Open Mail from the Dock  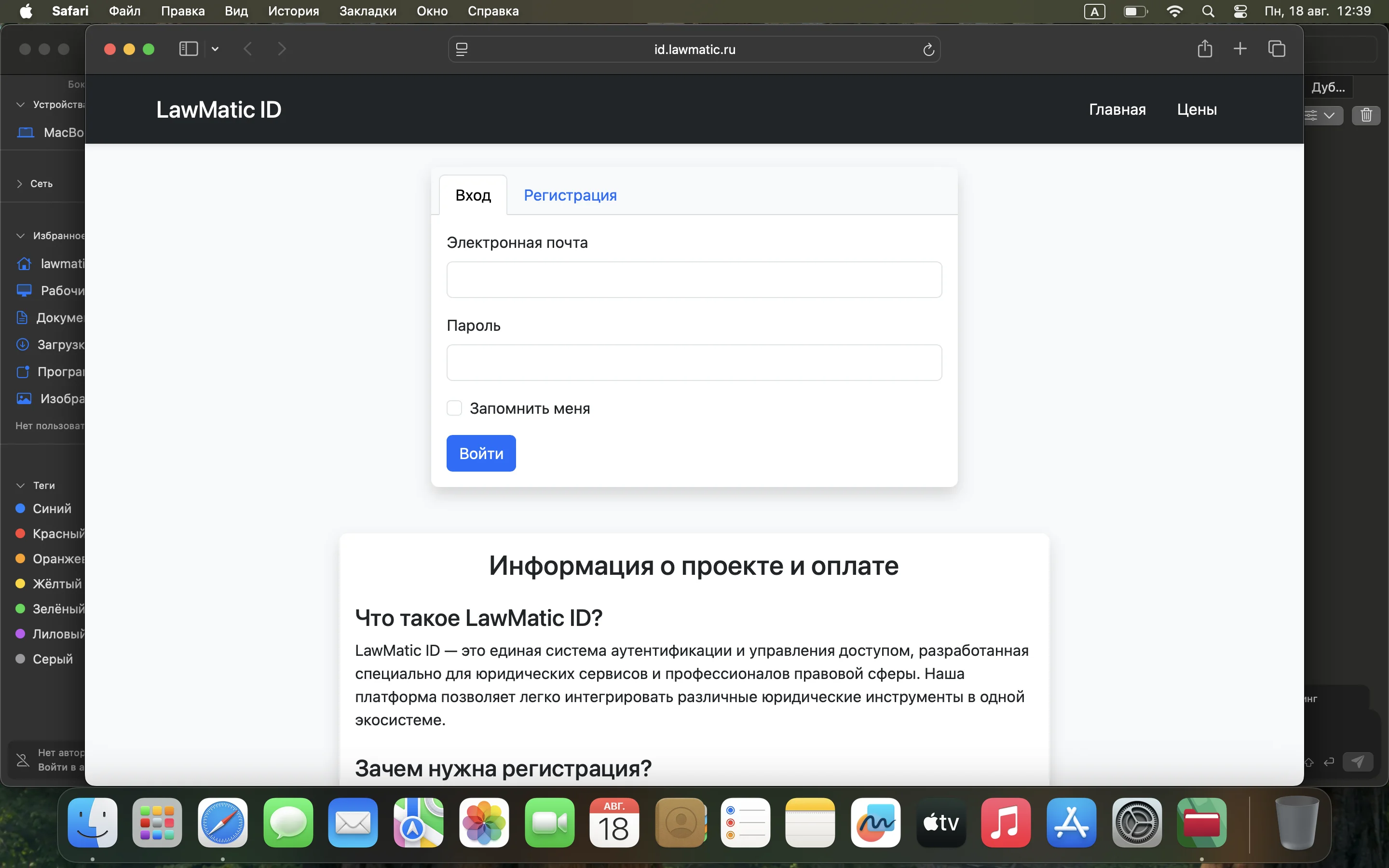tap(353, 823)
